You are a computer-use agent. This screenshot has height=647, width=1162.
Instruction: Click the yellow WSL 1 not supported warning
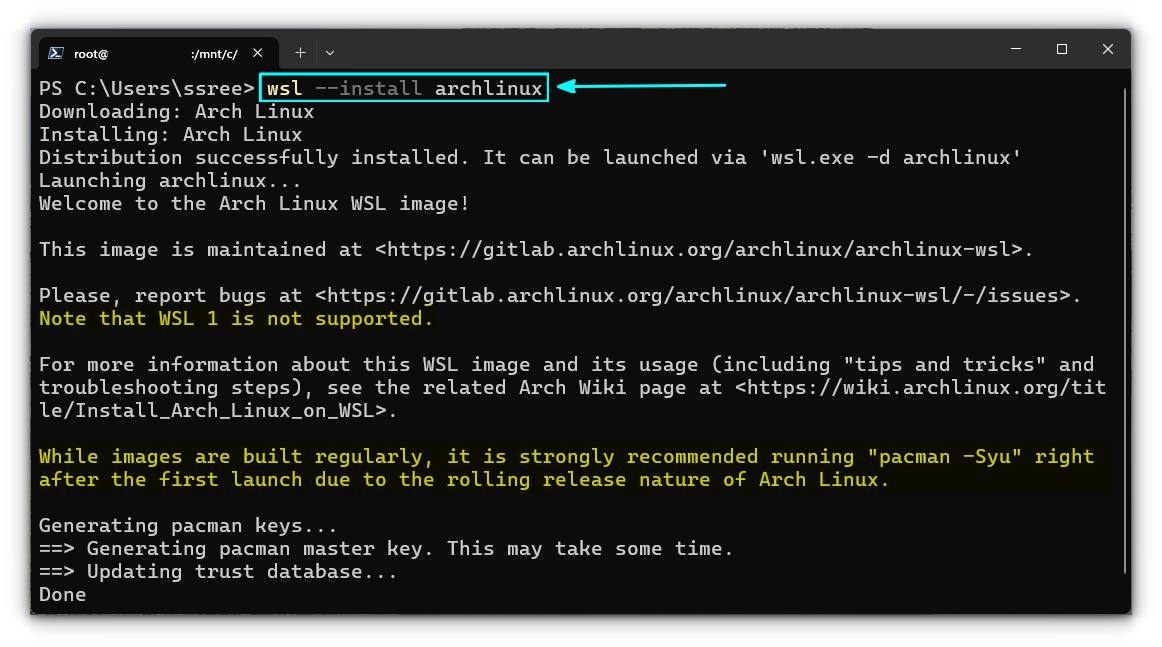click(234, 318)
